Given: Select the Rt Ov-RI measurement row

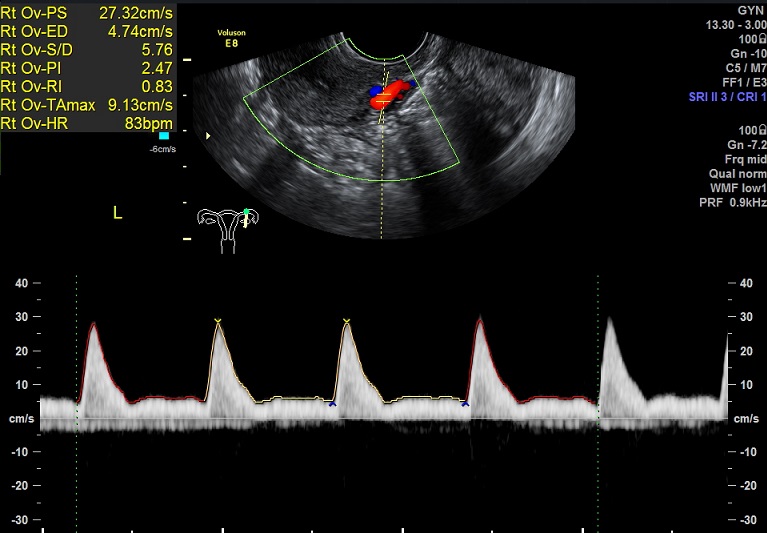Looking at the screenshot, I should pyautogui.click(x=88, y=86).
